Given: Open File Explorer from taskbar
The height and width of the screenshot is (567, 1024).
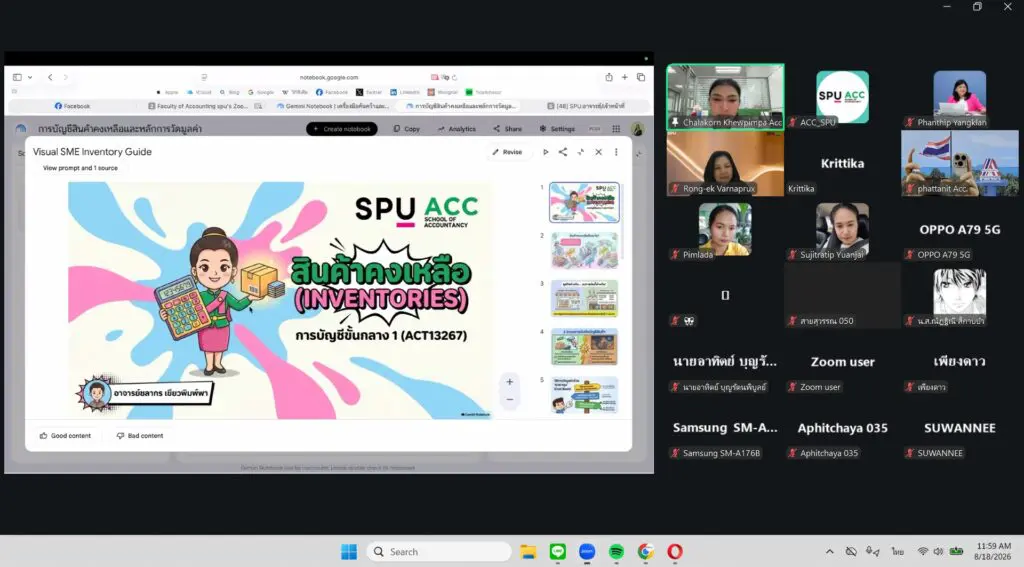Looking at the screenshot, I should pos(528,552).
